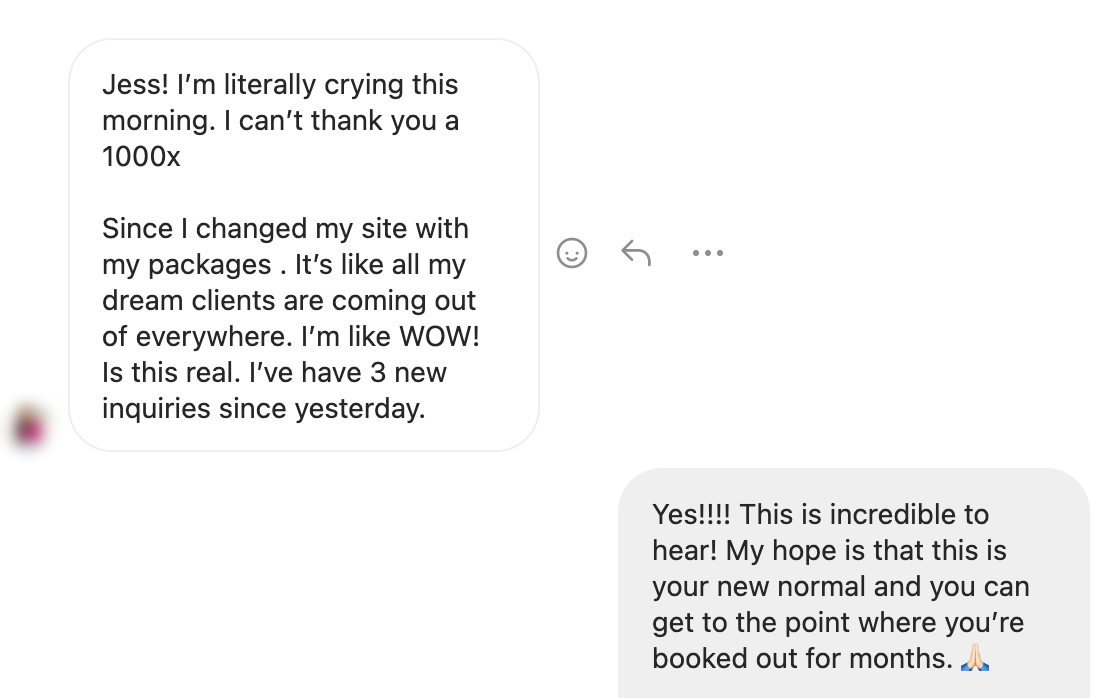
Task: Click the name "Jess!" in the first line
Action: (x=135, y=85)
